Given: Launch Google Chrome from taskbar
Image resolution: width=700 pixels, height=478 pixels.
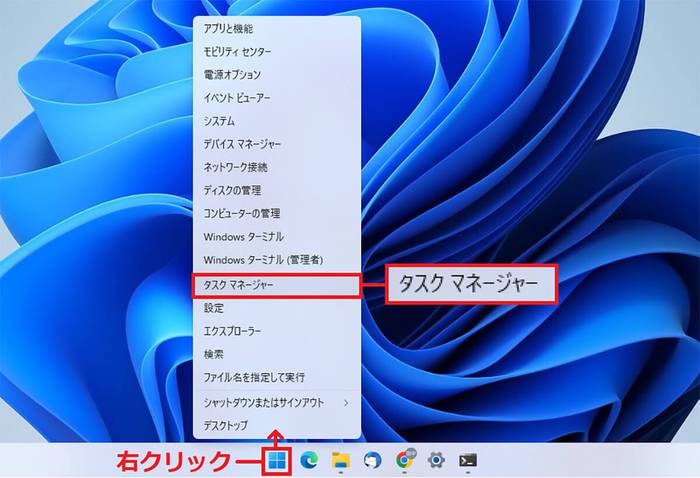Looking at the screenshot, I should tap(404, 459).
